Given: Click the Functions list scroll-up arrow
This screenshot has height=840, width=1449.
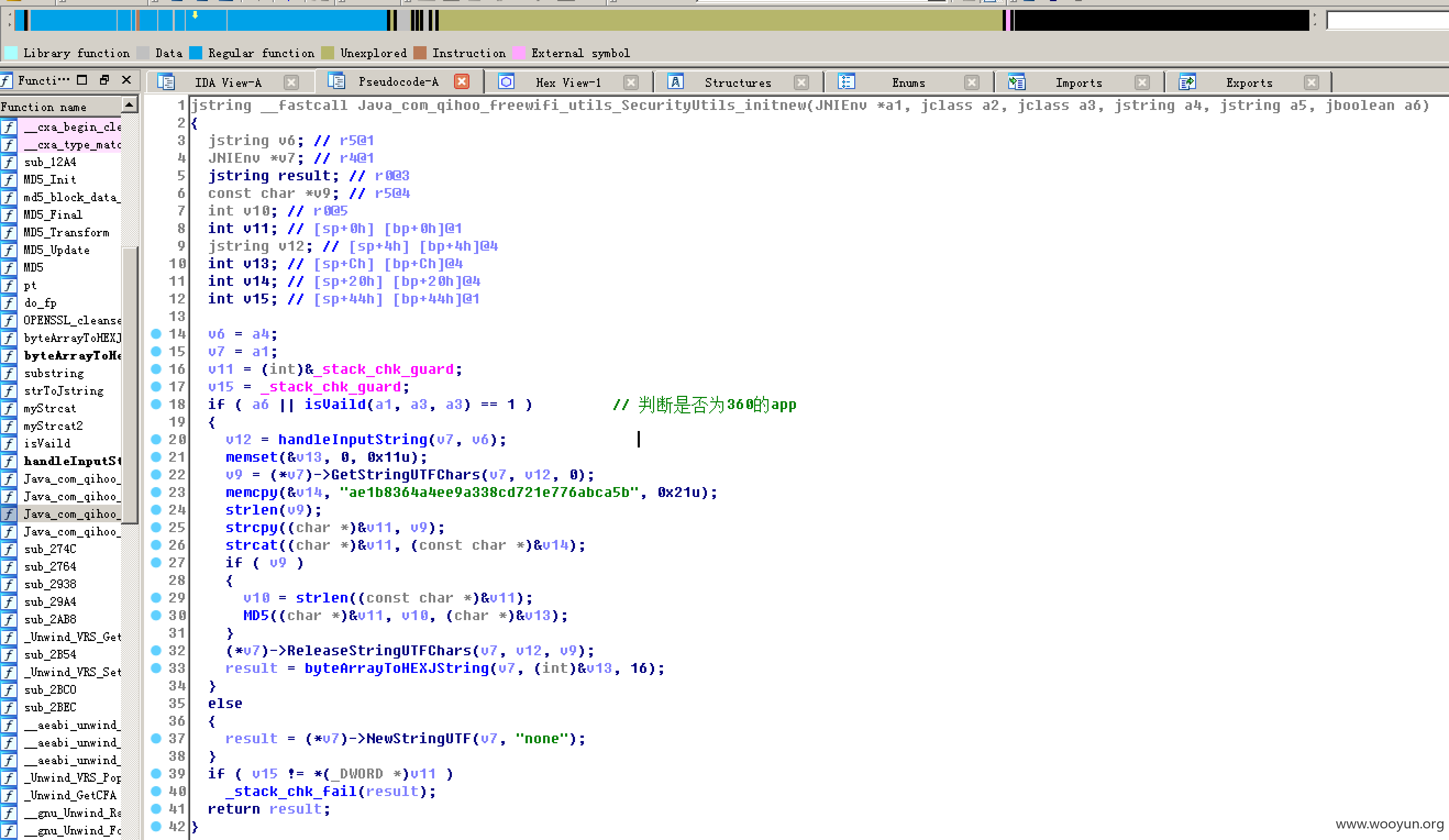Looking at the screenshot, I should 129,105.
